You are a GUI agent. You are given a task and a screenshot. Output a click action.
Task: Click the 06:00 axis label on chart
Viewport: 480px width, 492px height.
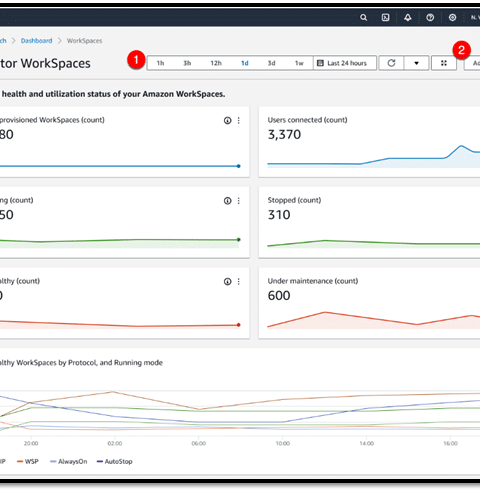click(199, 443)
